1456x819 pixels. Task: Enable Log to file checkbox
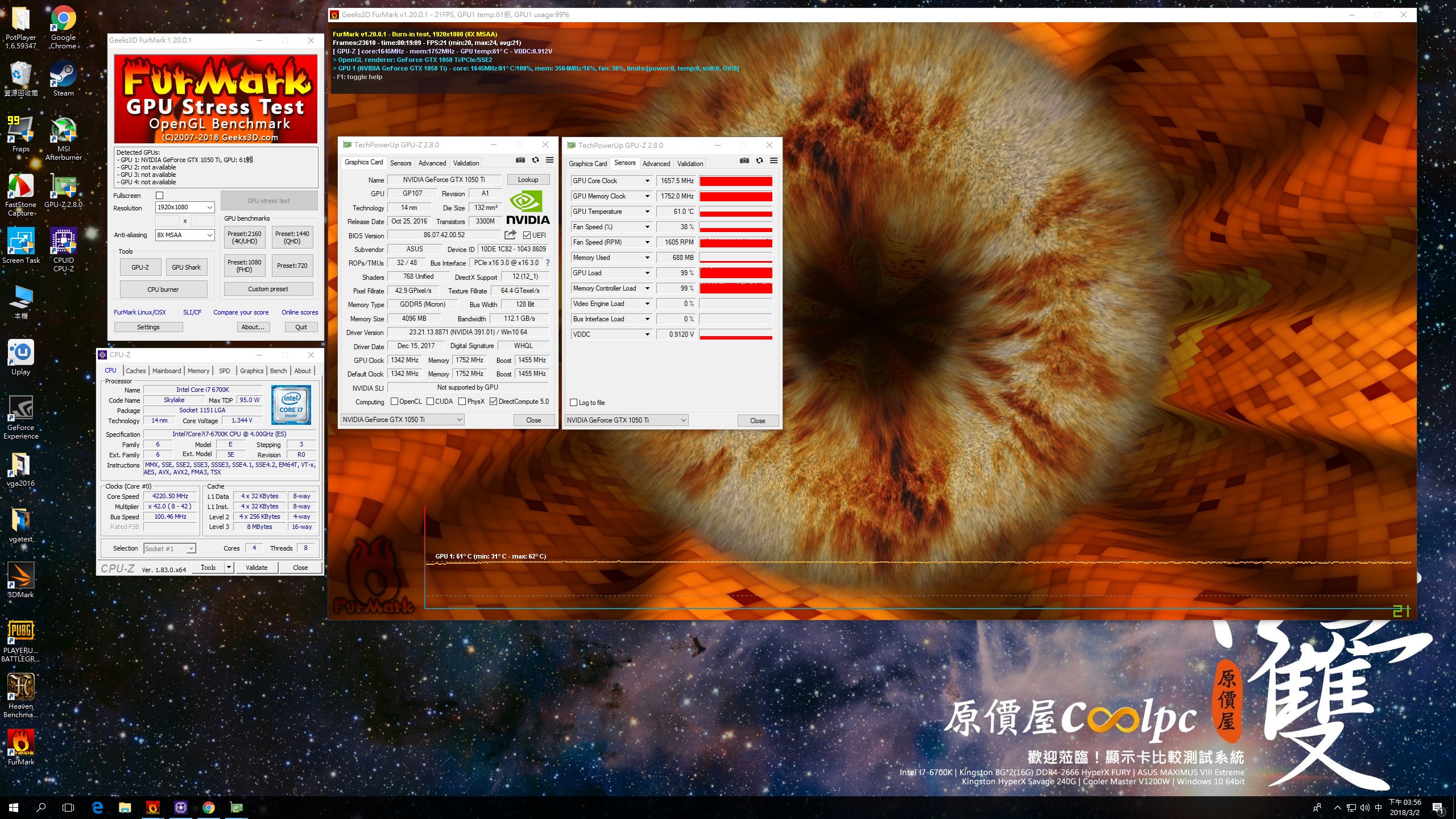click(573, 403)
